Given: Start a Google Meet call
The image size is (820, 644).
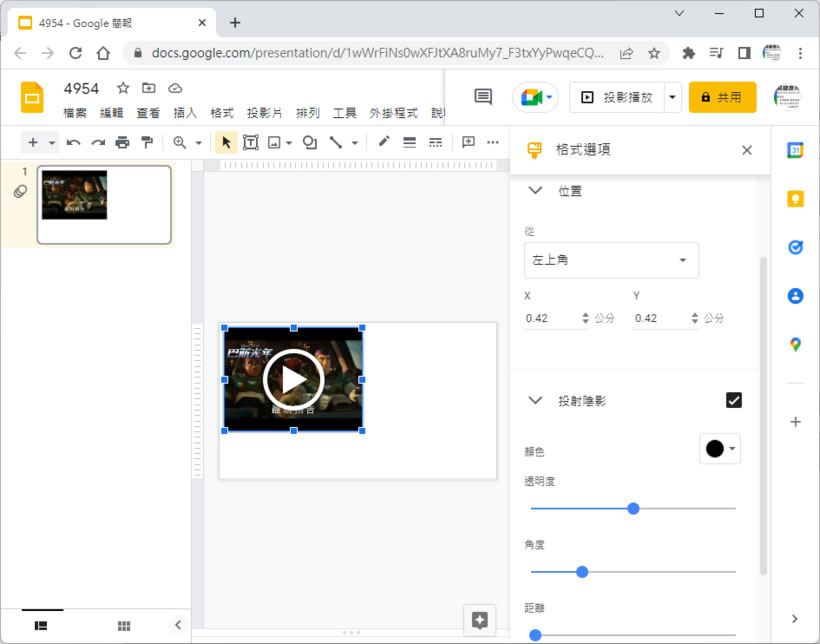Looking at the screenshot, I should coord(536,97).
